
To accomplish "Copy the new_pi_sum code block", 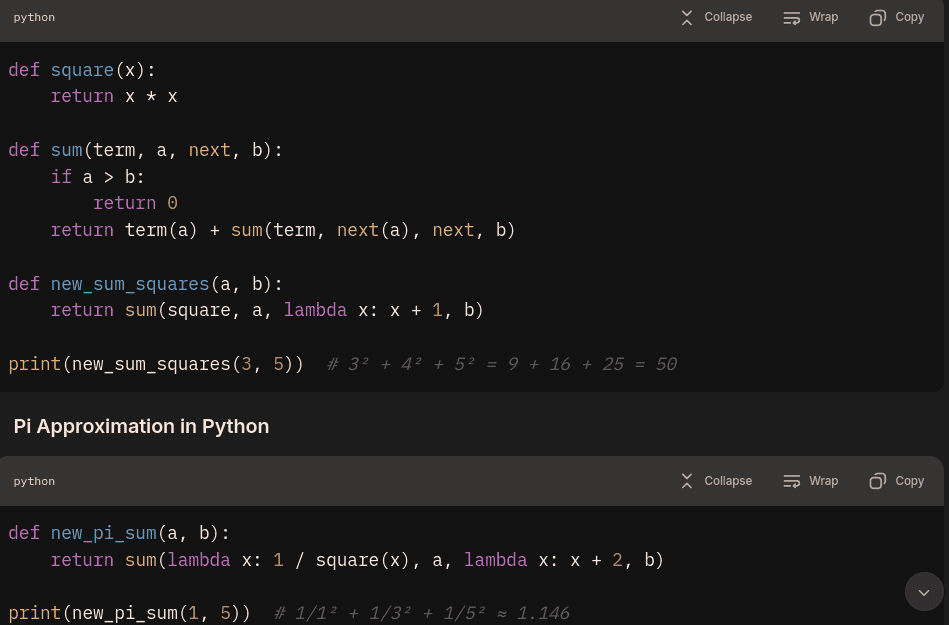I will 896,481.
